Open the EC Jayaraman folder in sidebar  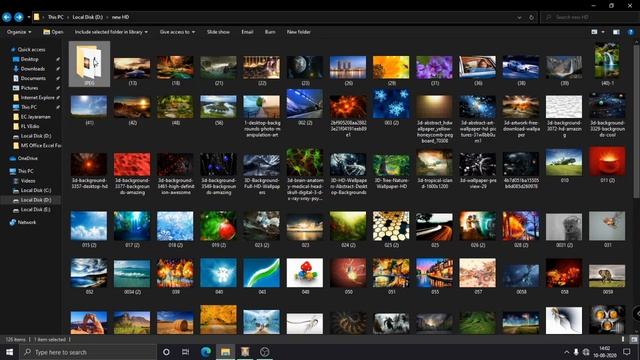point(36,117)
